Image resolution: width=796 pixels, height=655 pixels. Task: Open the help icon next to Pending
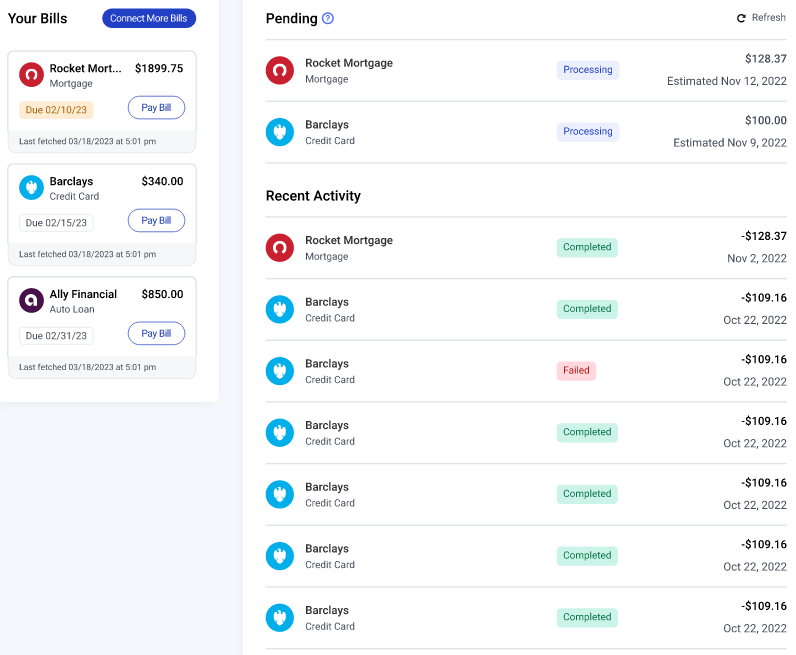pos(328,18)
